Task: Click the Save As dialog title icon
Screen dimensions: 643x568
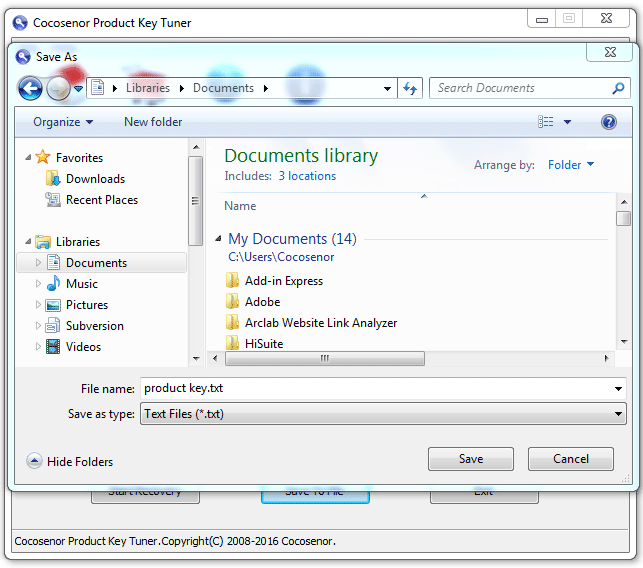Action: pyautogui.click(x=23, y=57)
